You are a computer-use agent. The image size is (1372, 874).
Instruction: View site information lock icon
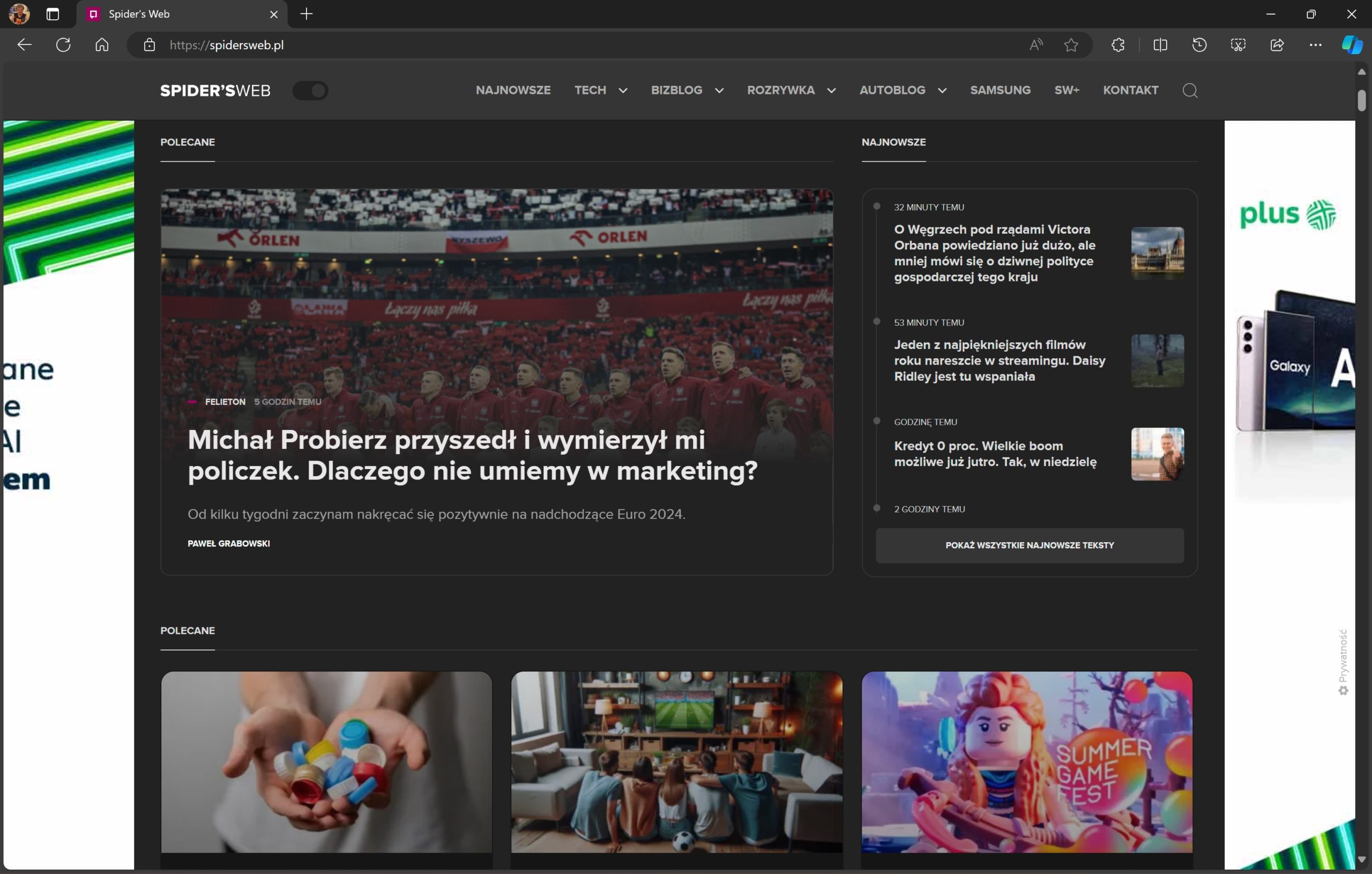tap(150, 45)
